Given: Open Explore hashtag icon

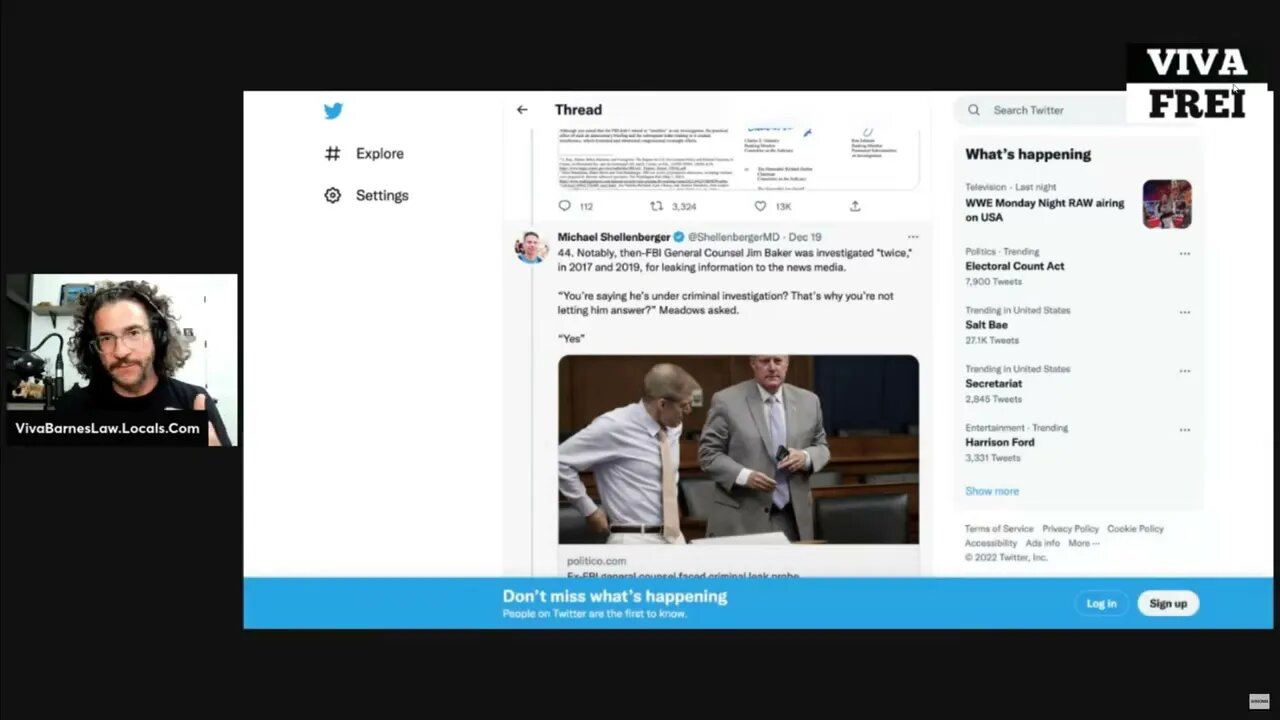Looking at the screenshot, I should (x=333, y=154).
